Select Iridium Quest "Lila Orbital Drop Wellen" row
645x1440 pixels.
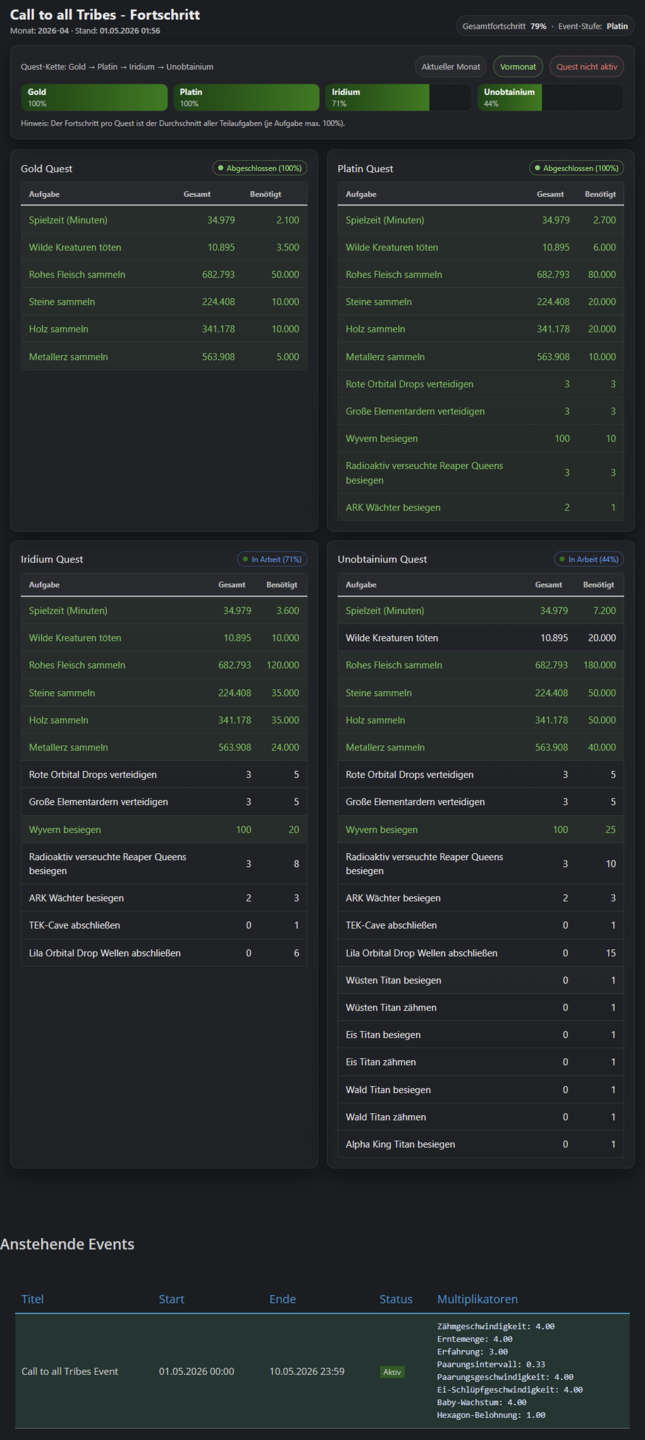(164, 954)
